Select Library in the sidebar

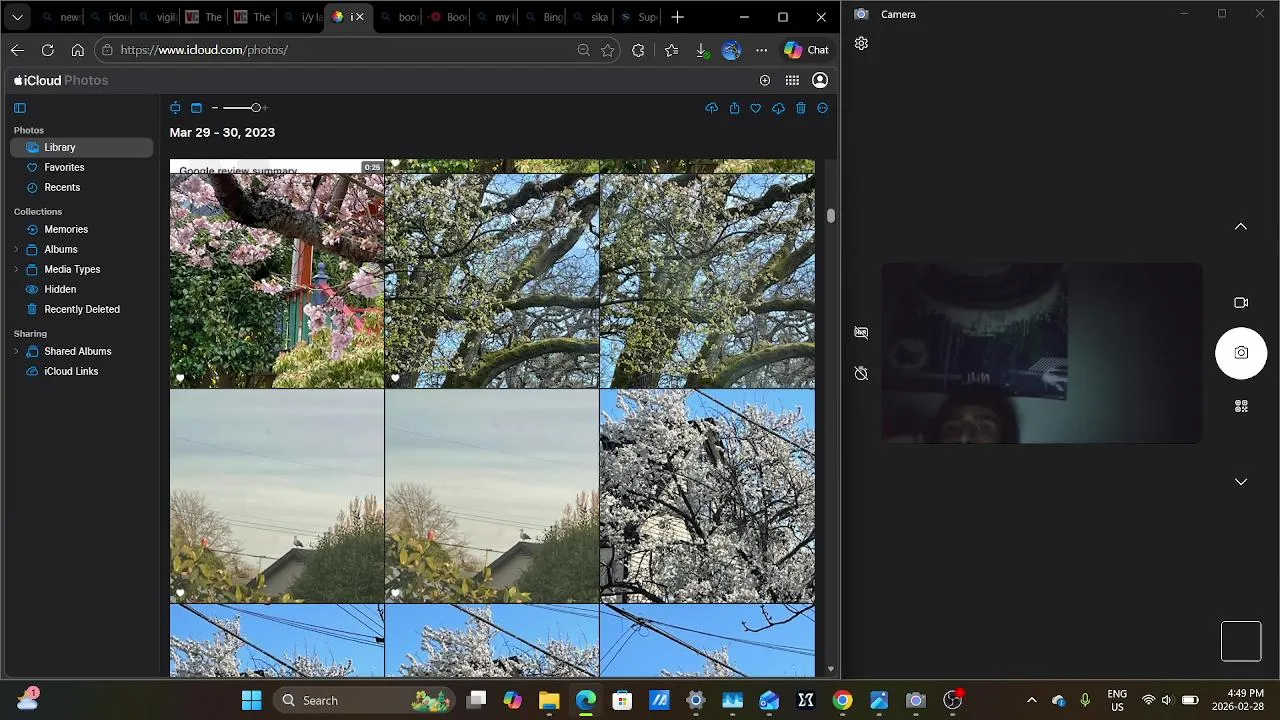click(82, 147)
